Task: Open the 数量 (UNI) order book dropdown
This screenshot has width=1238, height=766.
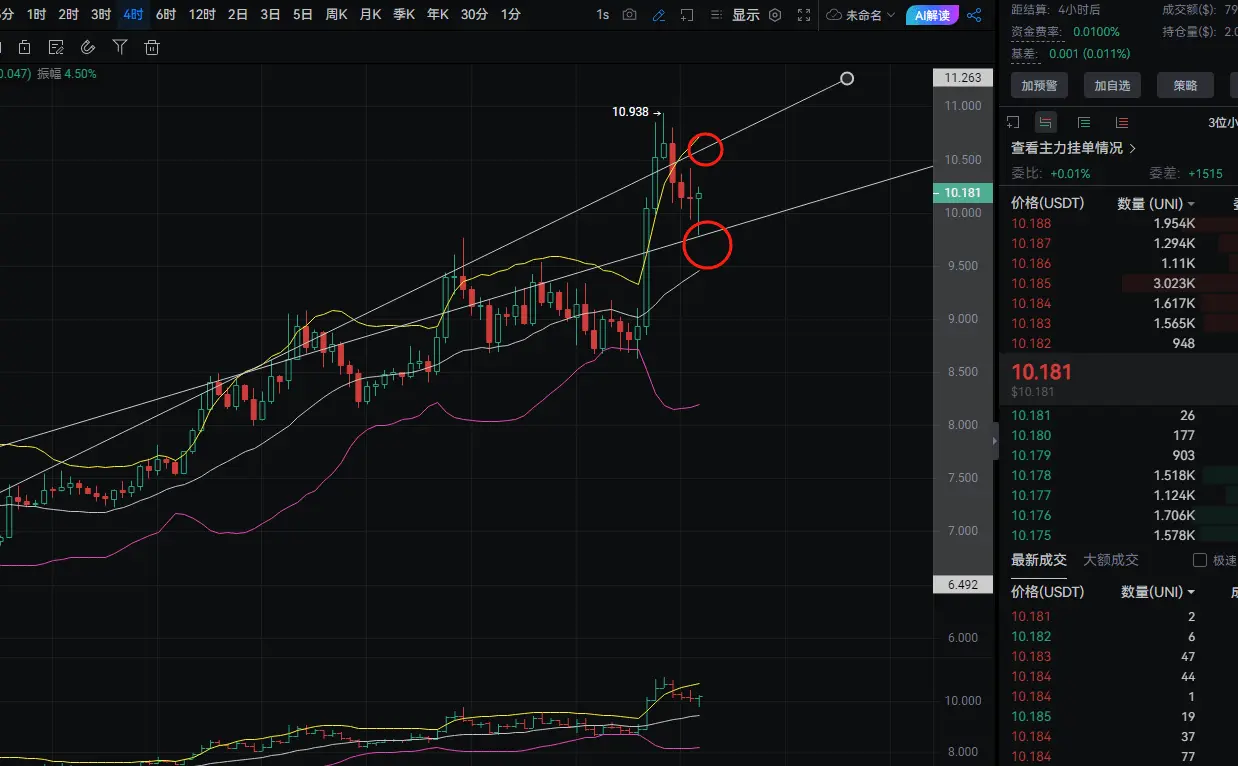Action: [x=1156, y=203]
